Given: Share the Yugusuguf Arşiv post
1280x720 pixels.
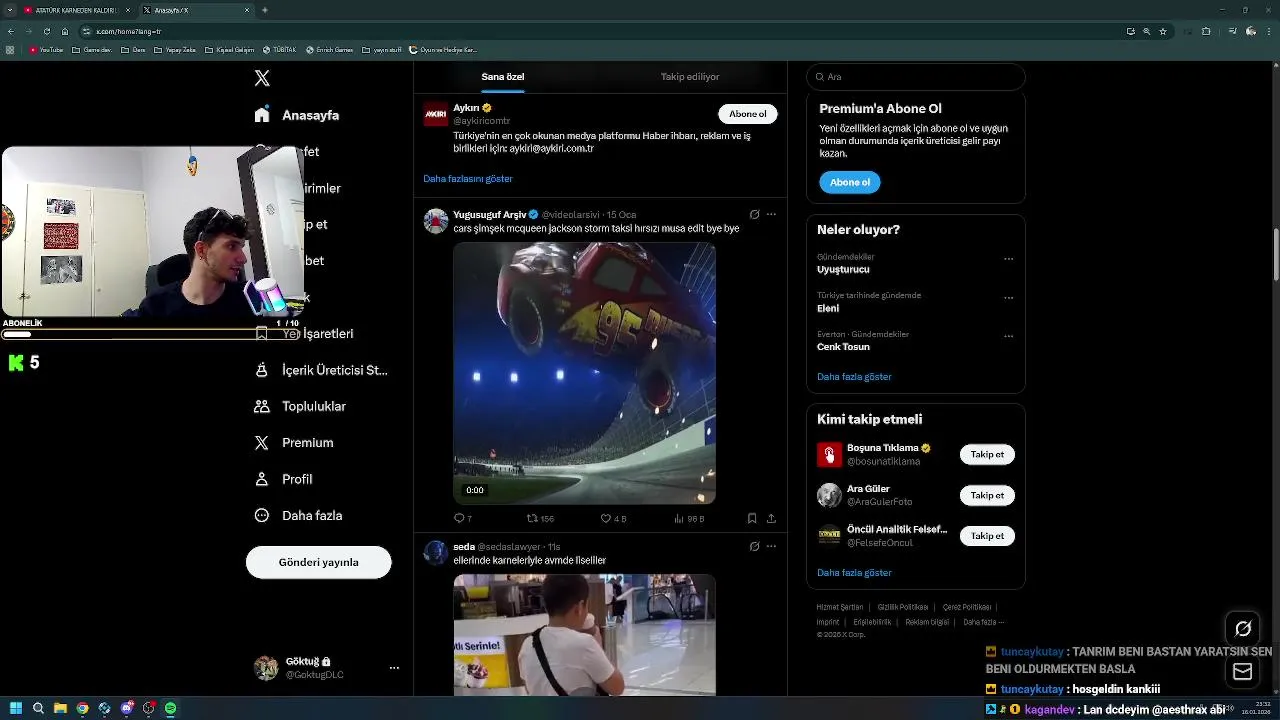Looking at the screenshot, I should tap(771, 519).
